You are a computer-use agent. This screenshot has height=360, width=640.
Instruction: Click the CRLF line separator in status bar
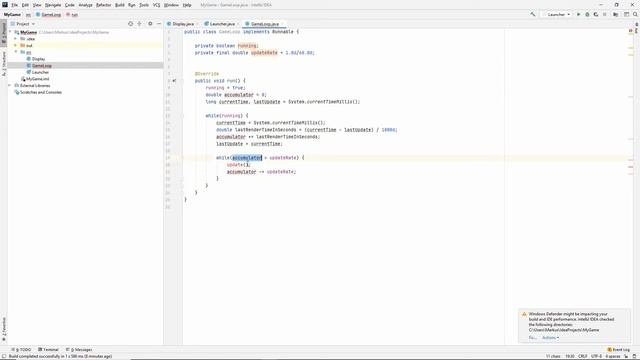[583, 356]
